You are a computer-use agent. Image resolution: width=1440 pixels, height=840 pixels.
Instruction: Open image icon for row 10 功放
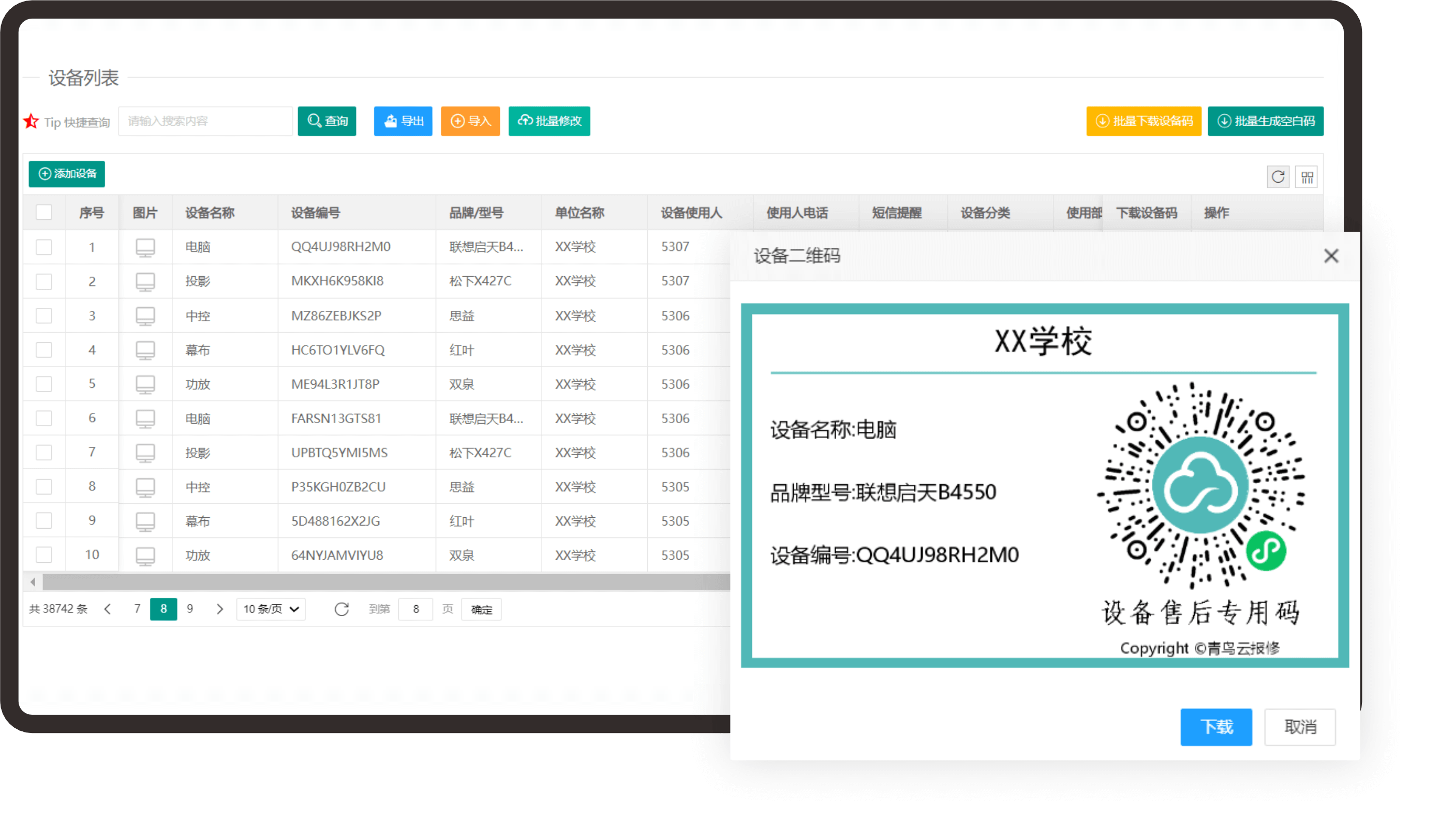click(145, 556)
